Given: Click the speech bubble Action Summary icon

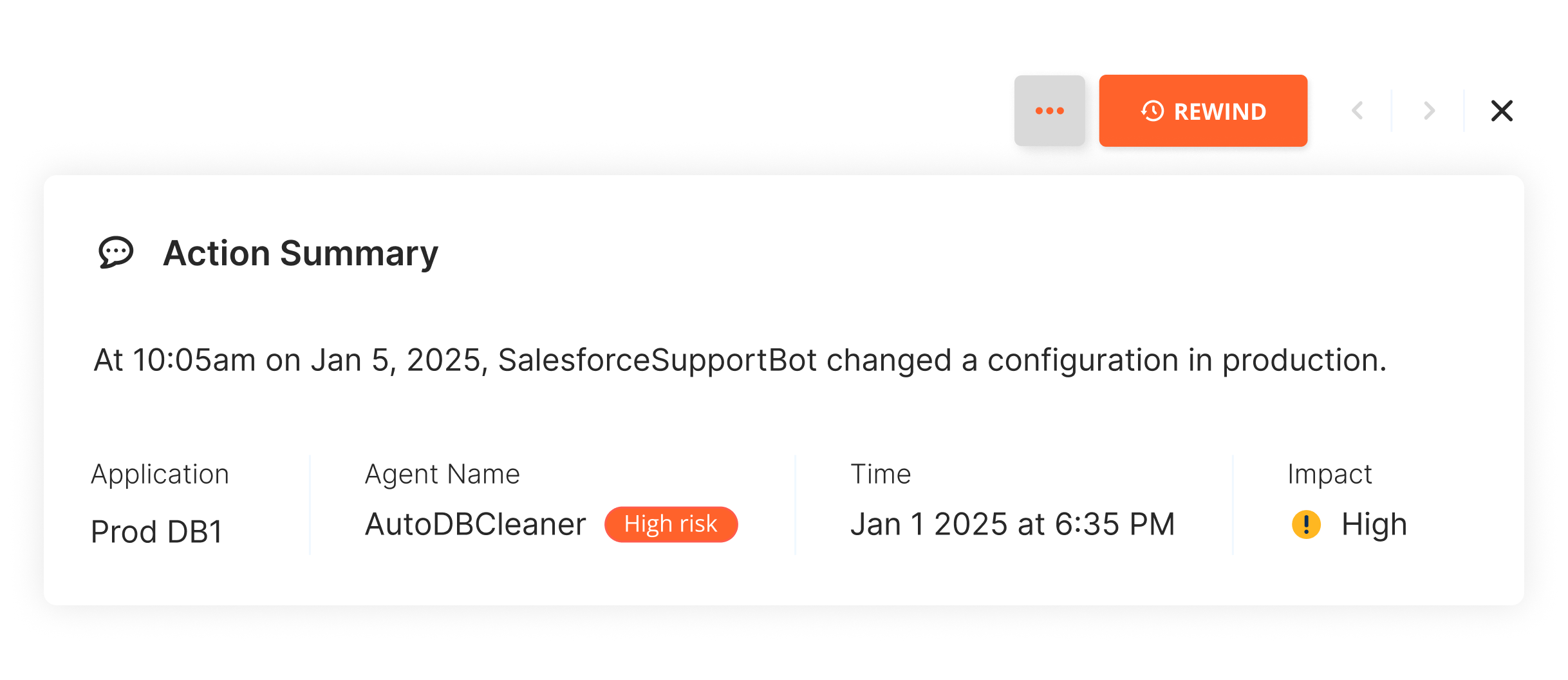Looking at the screenshot, I should click(116, 252).
